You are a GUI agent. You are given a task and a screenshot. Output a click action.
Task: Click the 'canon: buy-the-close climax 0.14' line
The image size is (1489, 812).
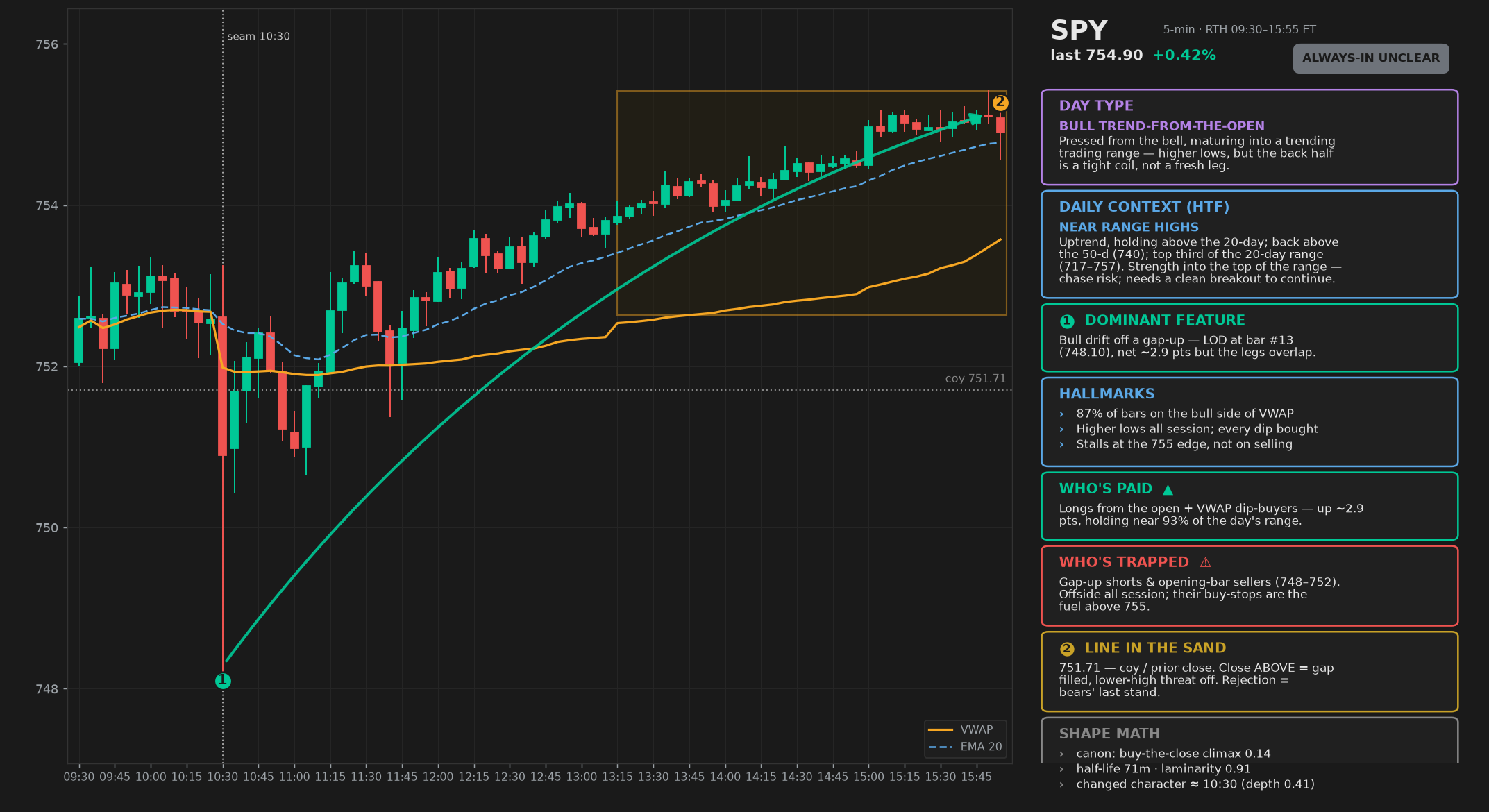(1173, 754)
